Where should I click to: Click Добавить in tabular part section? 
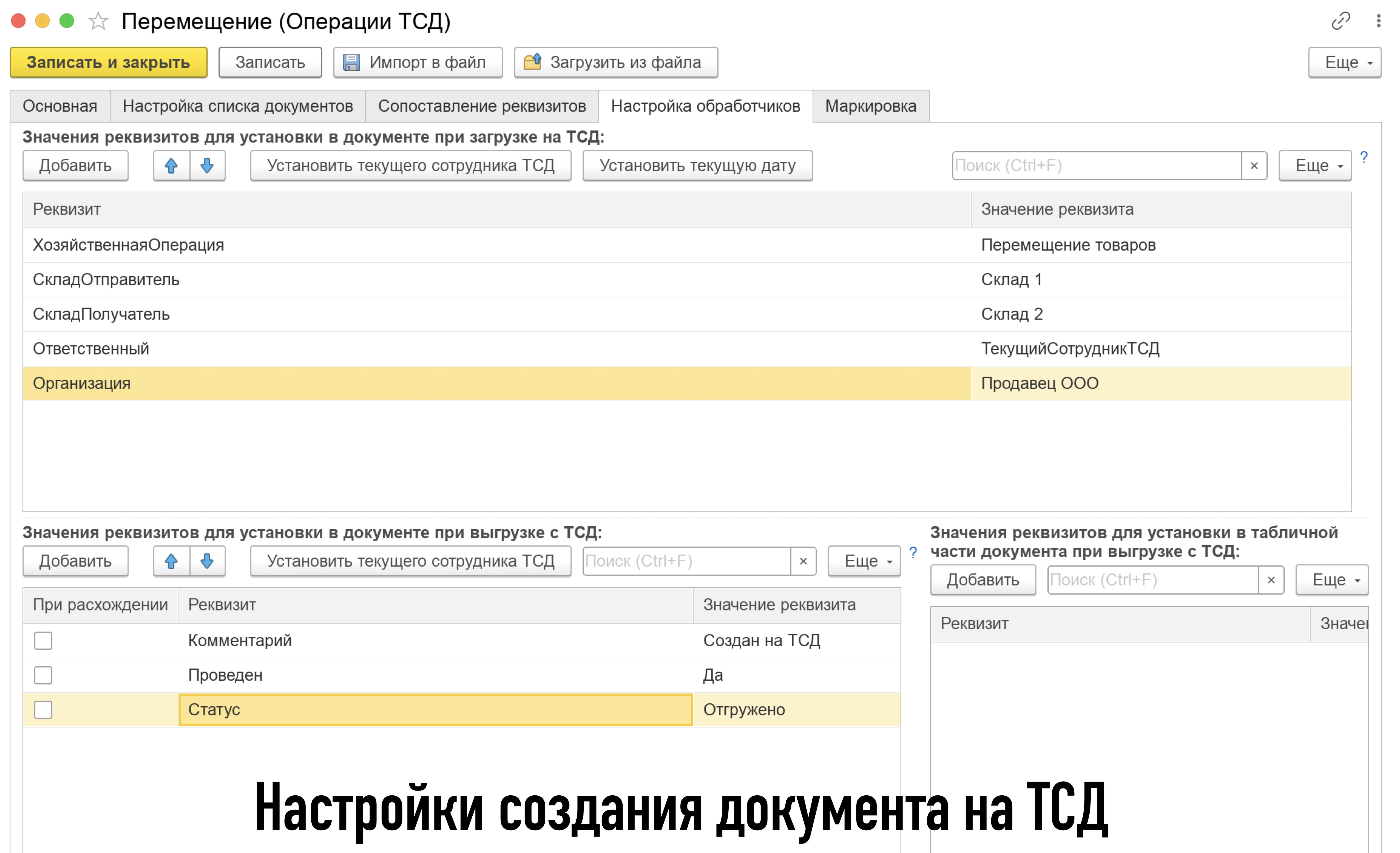coord(983,580)
